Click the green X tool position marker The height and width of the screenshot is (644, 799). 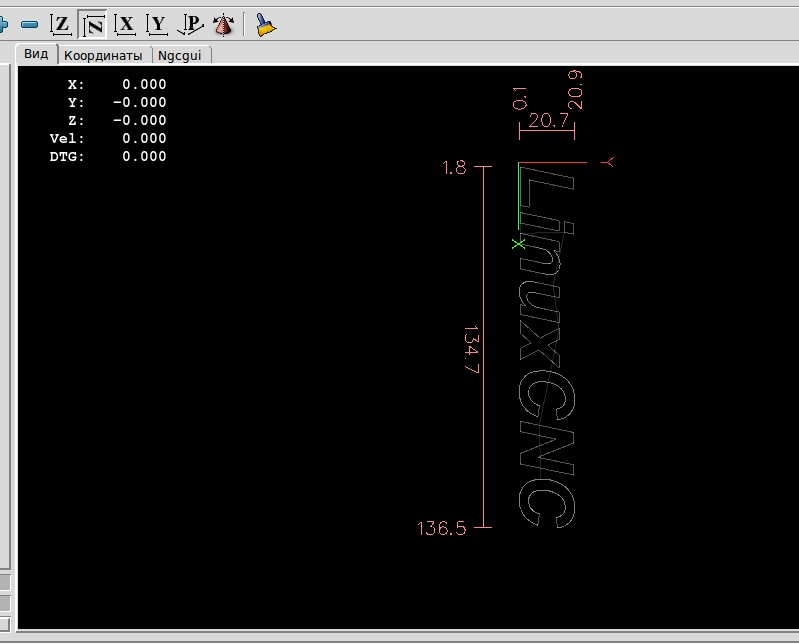pyautogui.click(x=518, y=244)
